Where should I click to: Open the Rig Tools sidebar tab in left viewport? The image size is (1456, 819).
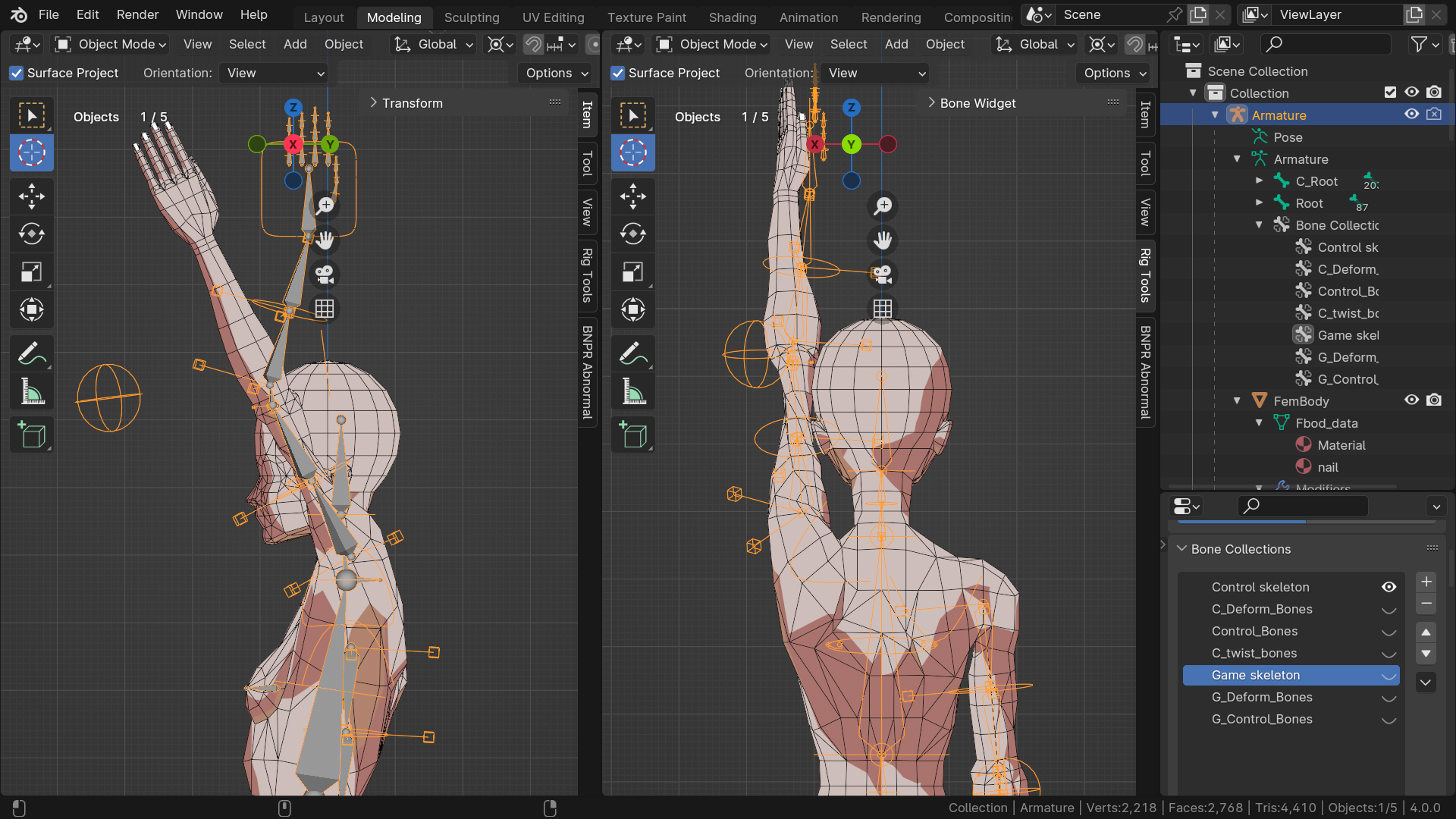pos(587,275)
